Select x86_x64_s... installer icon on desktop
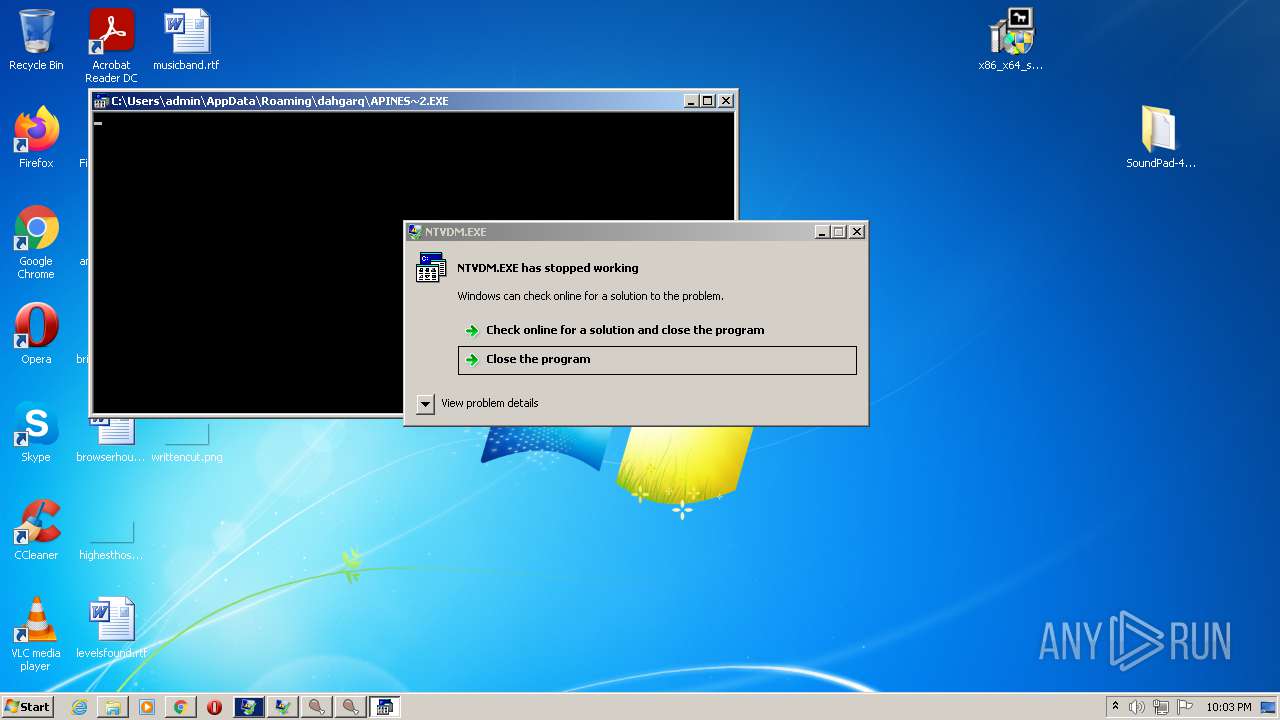The image size is (1280, 720). (x=1010, y=41)
